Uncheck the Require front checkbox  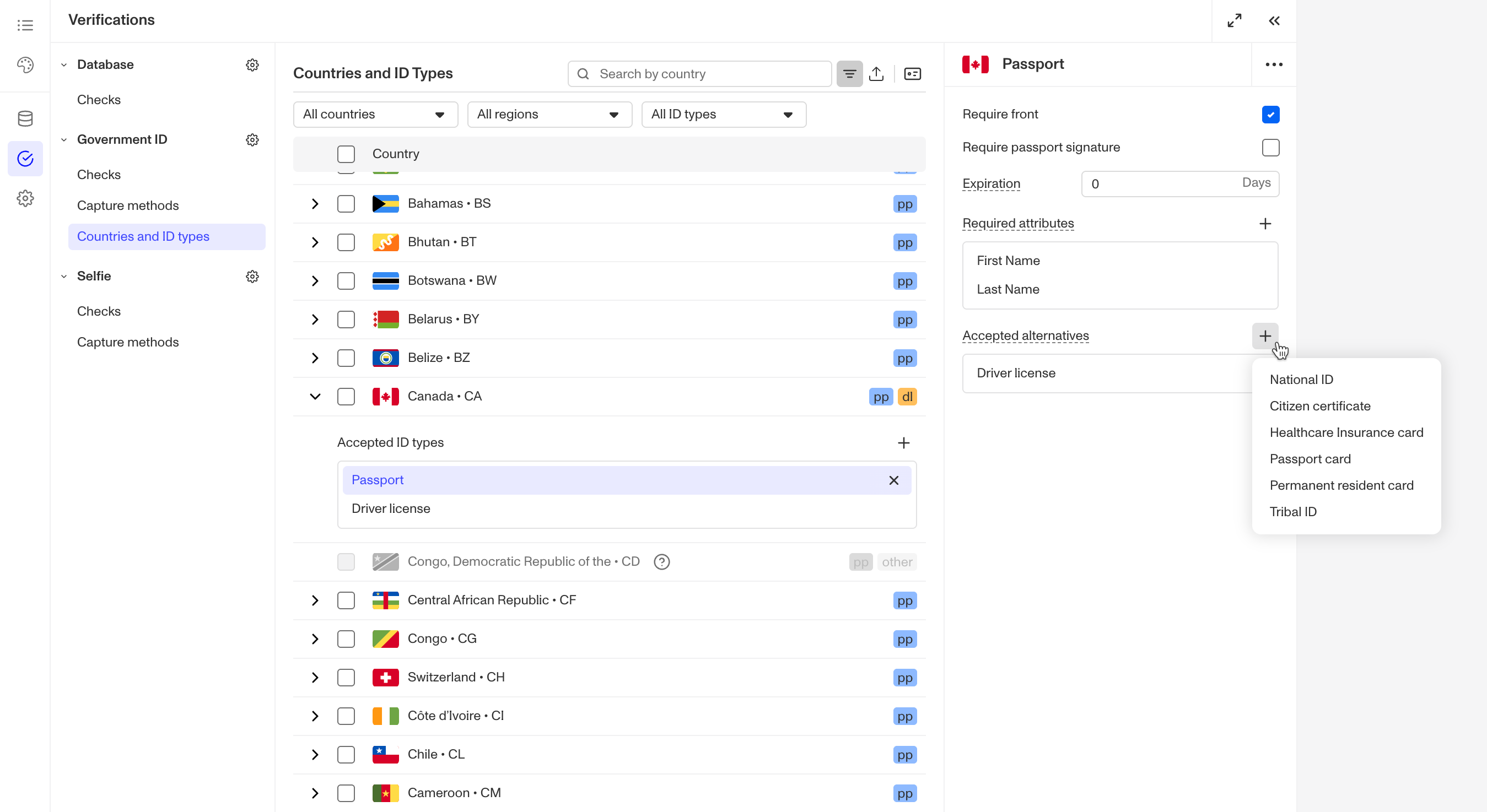click(1270, 114)
